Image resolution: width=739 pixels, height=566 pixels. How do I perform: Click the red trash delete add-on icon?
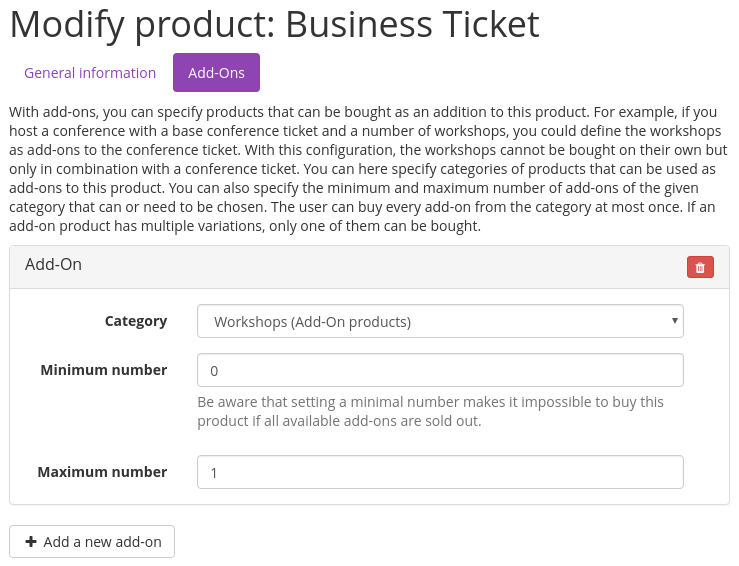(700, 267)
